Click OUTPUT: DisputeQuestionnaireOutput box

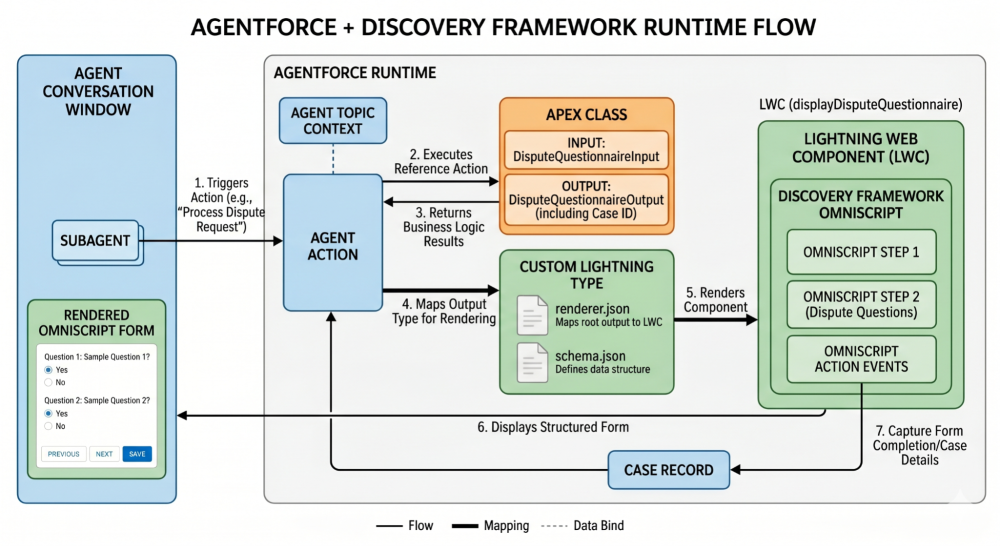coord(586,200)
